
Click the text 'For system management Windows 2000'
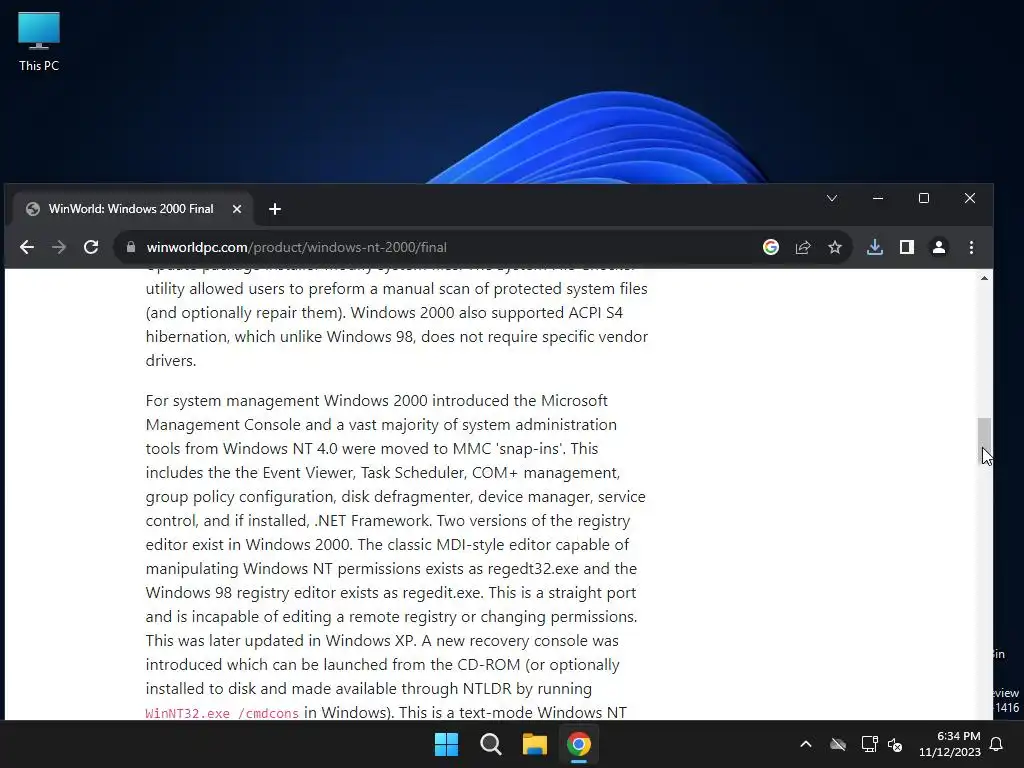point(287,400)
